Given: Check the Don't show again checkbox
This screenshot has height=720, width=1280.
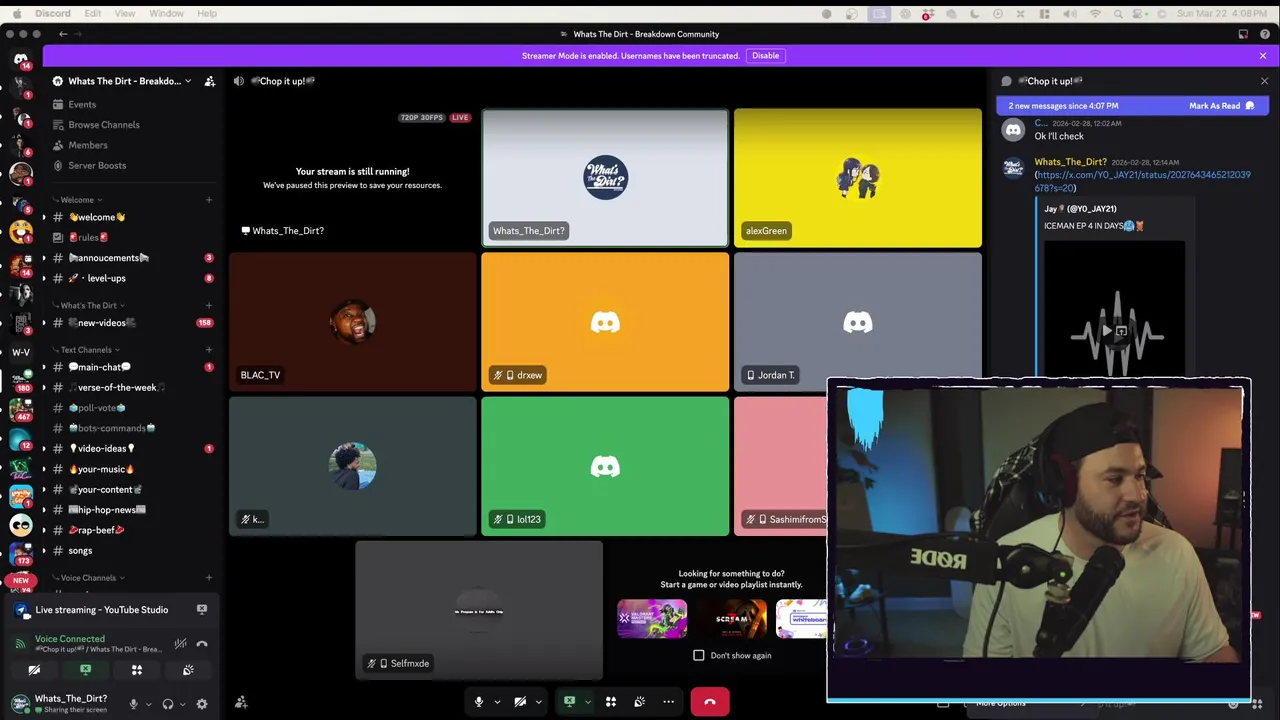Looking at the screenshot, I should [699, 656].
